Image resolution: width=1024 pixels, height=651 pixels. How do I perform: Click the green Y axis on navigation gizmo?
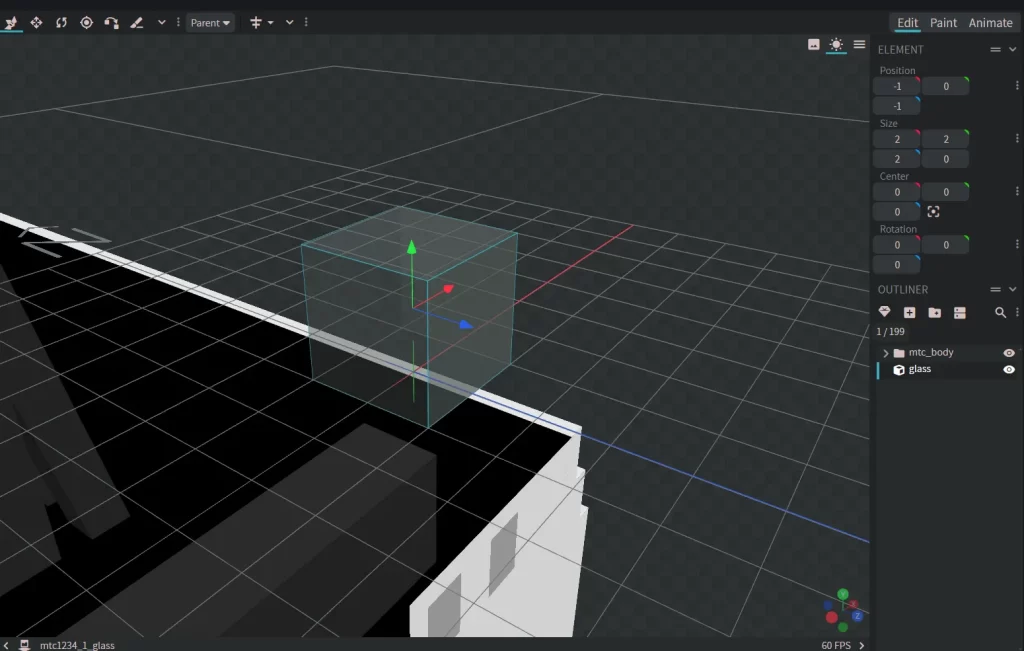pos(843,594)
